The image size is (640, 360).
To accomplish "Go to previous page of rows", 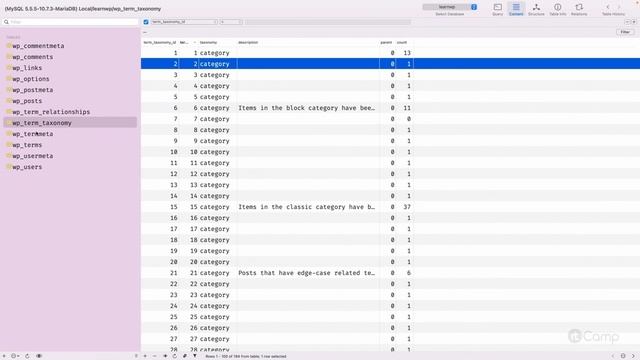I will (x=613, y=356).
